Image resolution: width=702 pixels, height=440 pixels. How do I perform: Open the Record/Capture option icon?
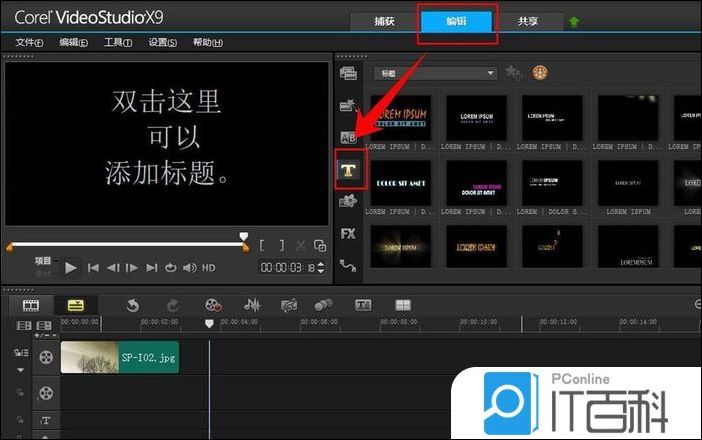click(213, 306)
